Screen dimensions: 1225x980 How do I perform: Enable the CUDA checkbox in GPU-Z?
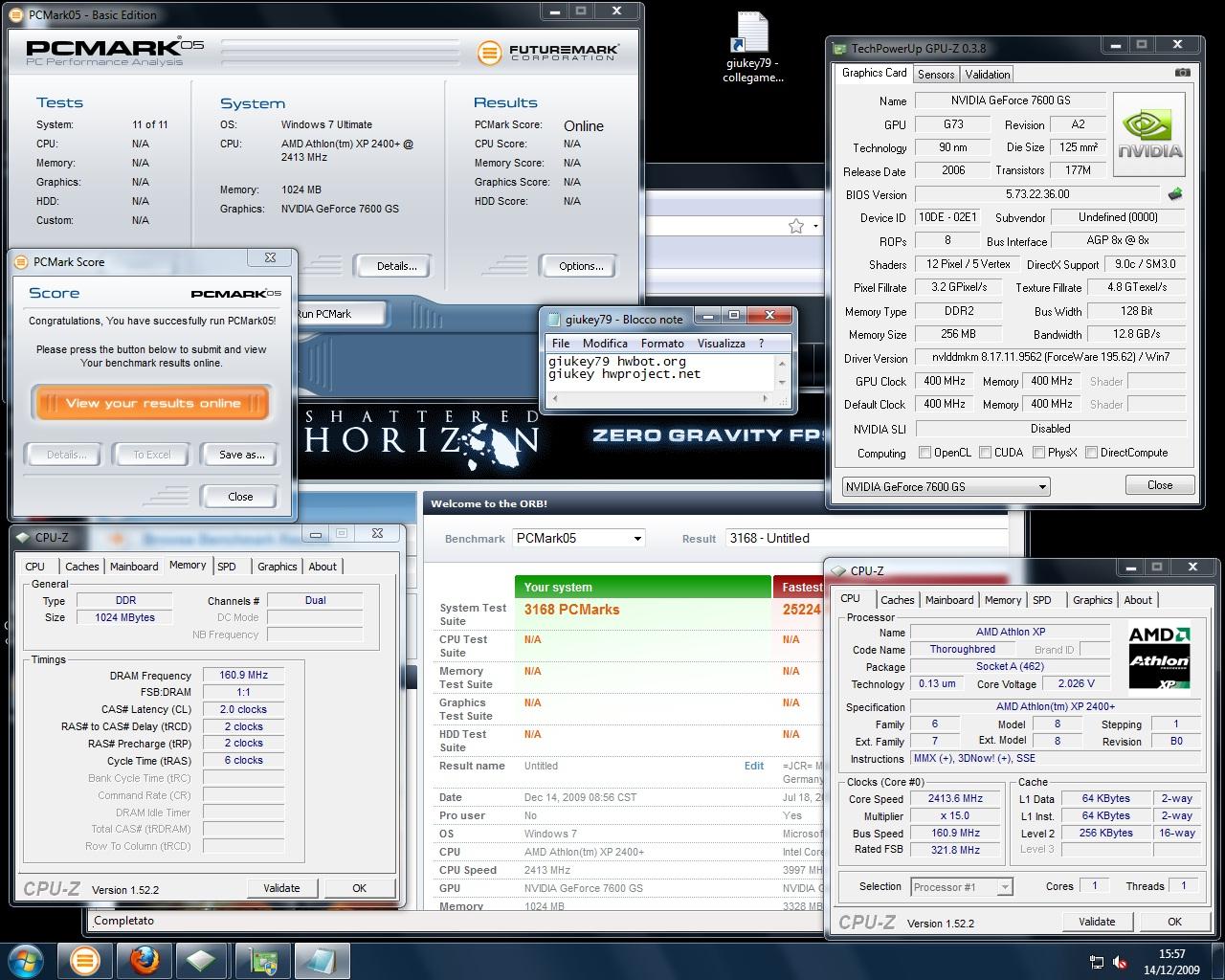click(x=985, y=453)
